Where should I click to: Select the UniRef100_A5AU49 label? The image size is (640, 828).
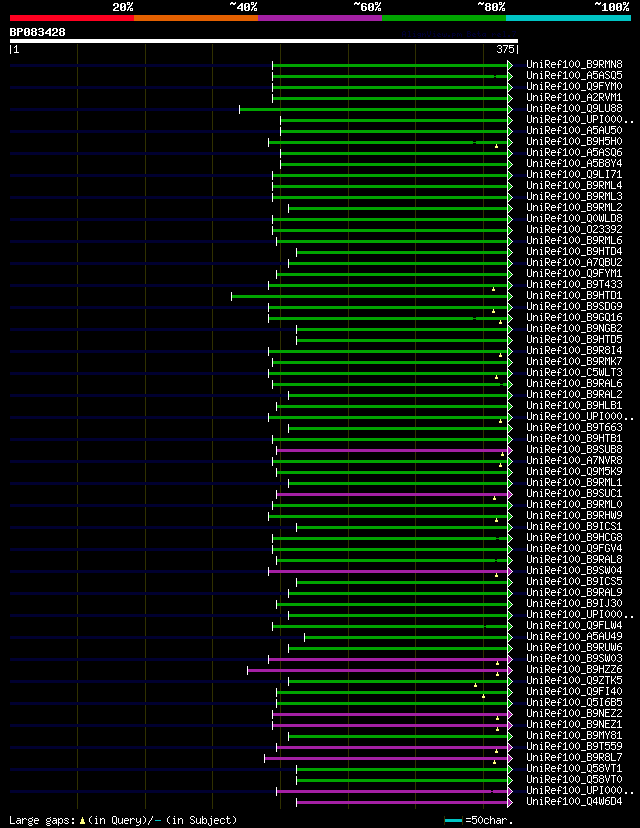click(574, 636)
